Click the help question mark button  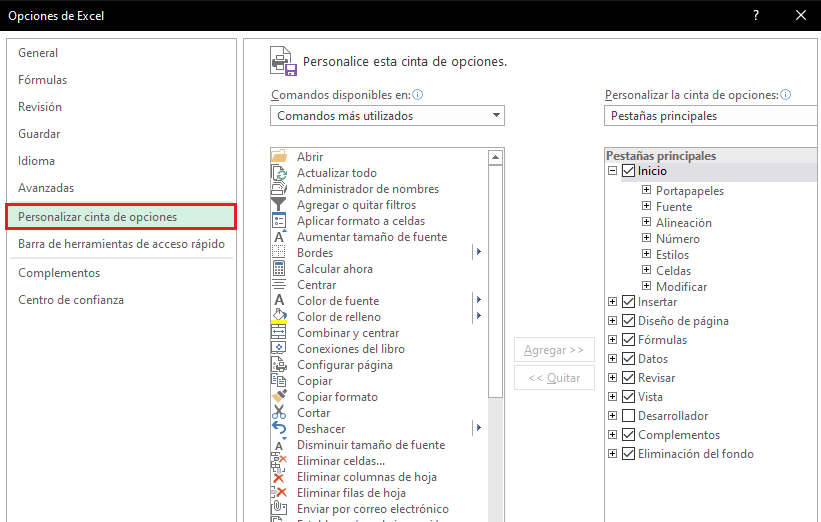coord(756,15)
